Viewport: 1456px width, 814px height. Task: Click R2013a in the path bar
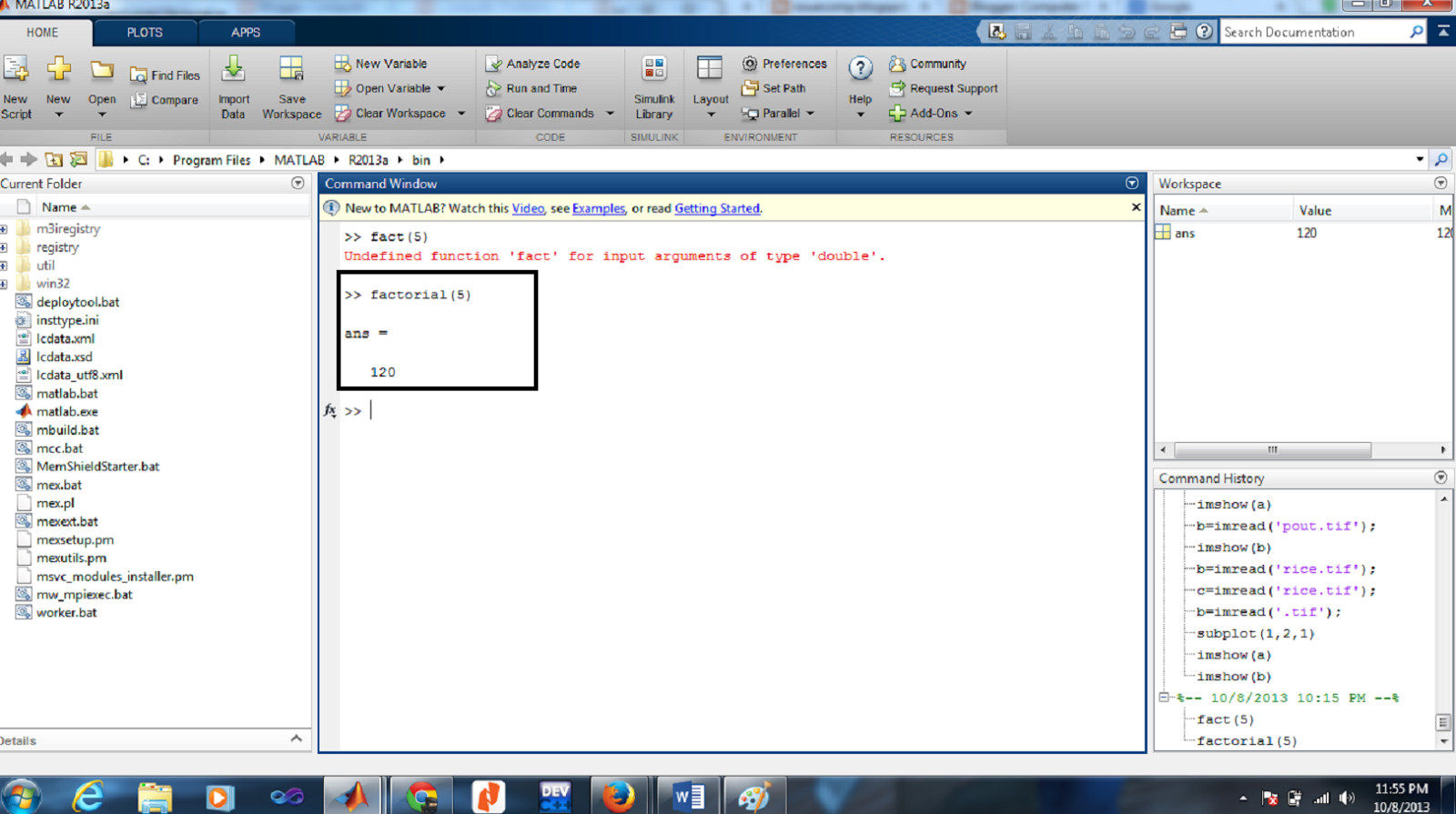368,160
